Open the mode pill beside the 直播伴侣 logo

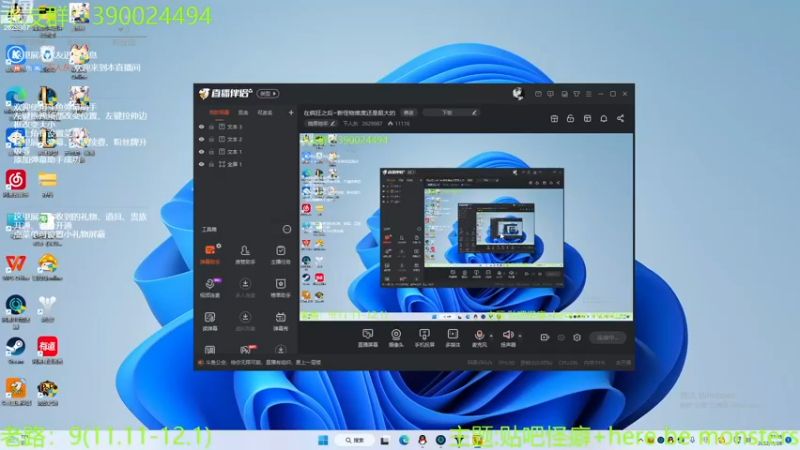click(268, 94)
